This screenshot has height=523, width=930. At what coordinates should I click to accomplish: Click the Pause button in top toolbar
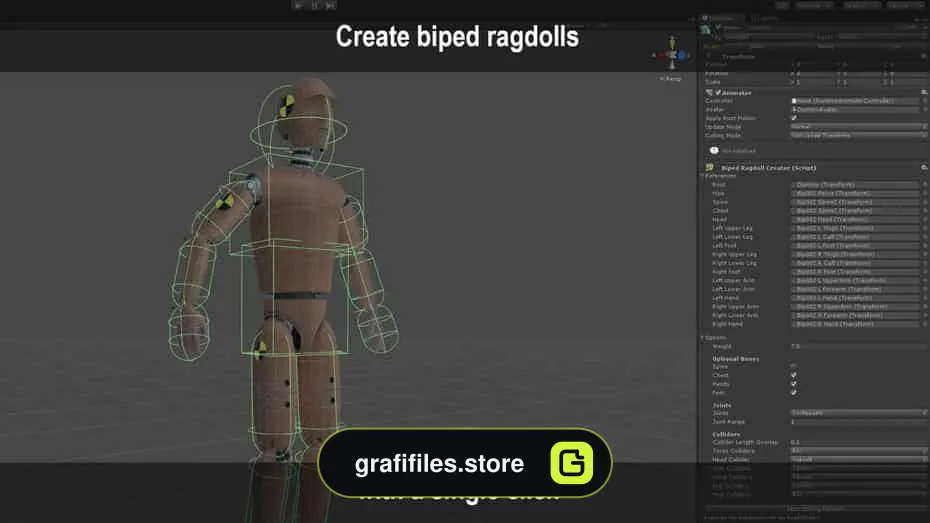(x=315, y=5)
